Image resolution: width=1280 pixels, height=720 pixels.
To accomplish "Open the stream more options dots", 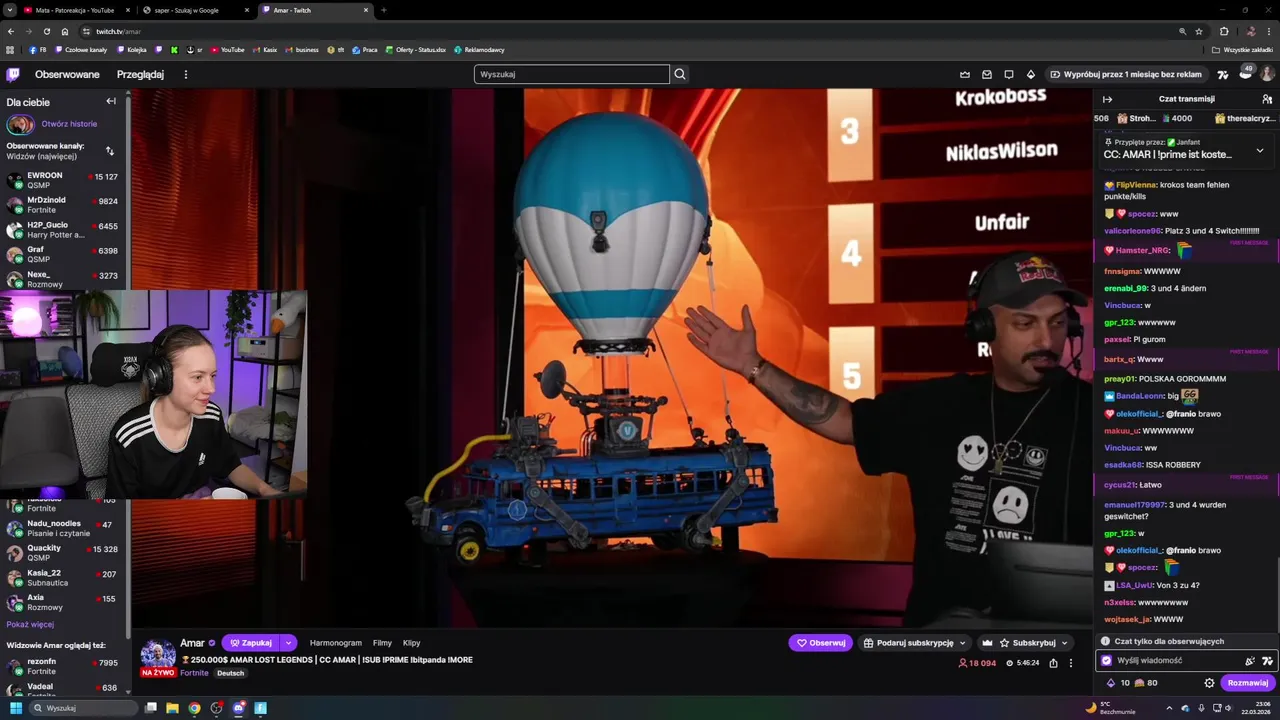I will 1071,663.
